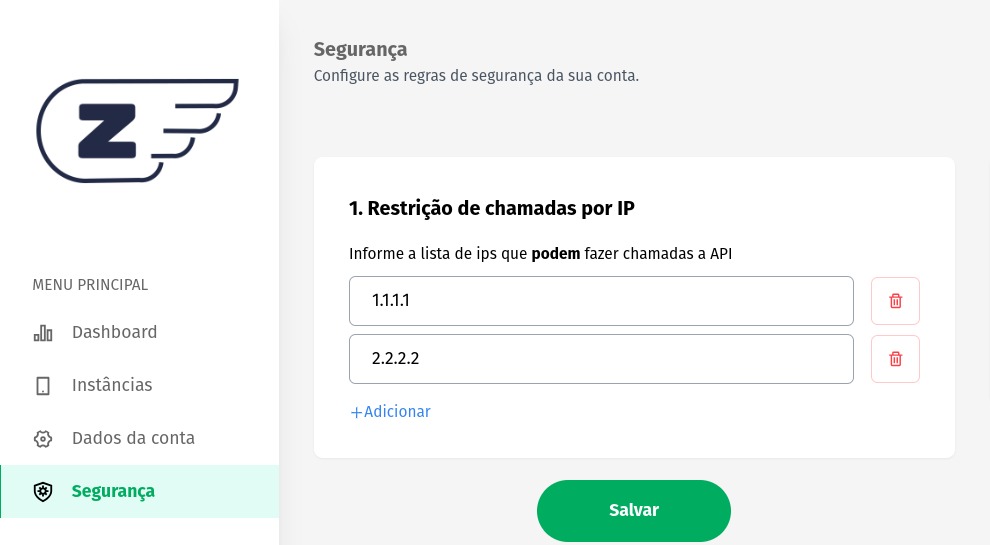Click into the 2.2.2.2 IP field
Viewport: 990px width, 545px height.
coord(601,359)
